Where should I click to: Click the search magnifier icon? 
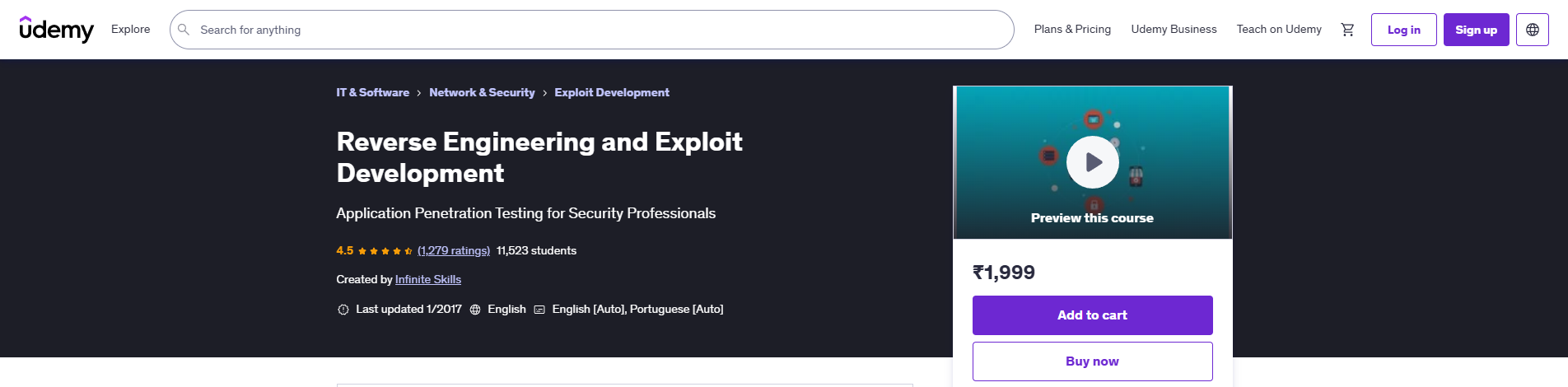[184, 30]
